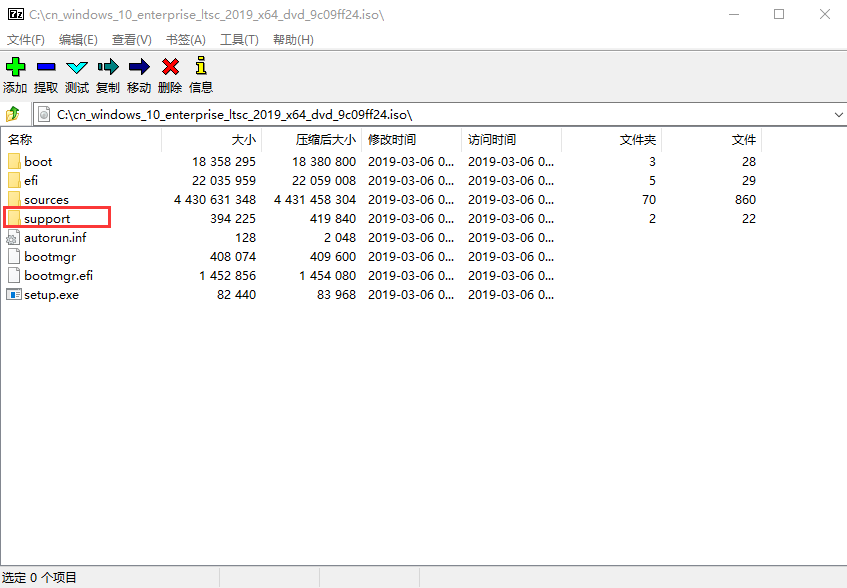Click packed size 1 454 080
This screenshot has height=588, width=847.
tap(328, 275)
